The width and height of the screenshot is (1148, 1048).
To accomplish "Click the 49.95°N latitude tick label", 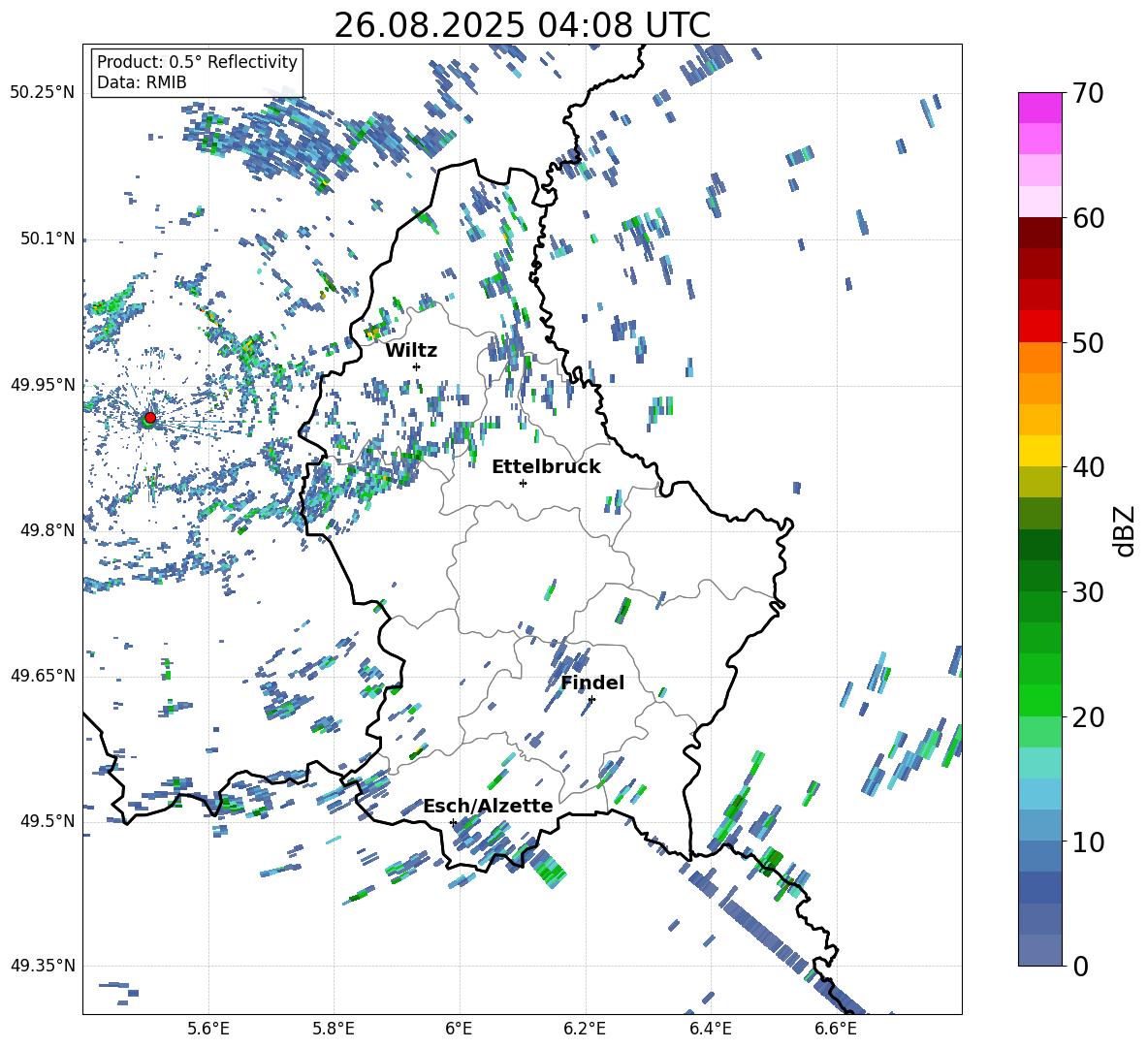I will click(x=43, y=385).
